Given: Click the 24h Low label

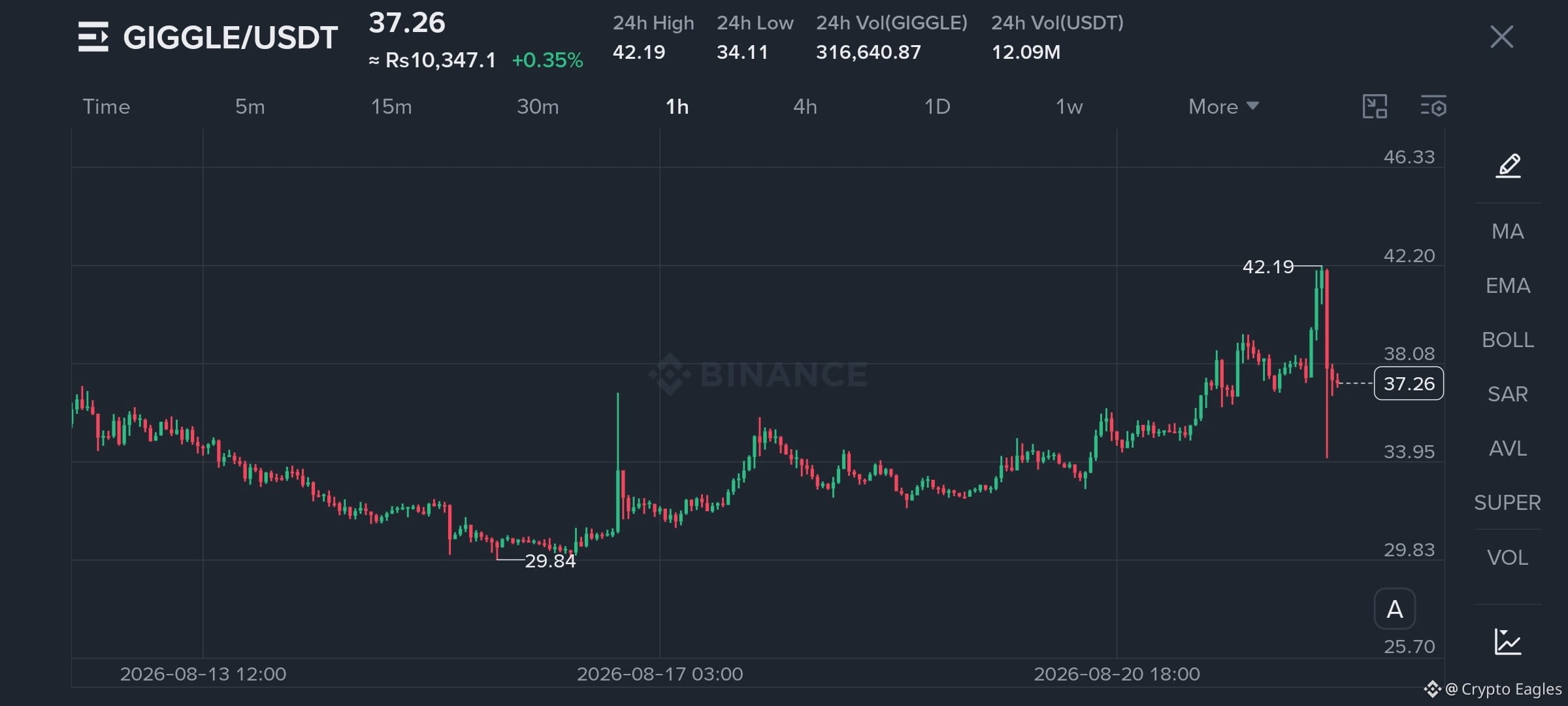Looking at the screenshot, I should pos(755,23).
